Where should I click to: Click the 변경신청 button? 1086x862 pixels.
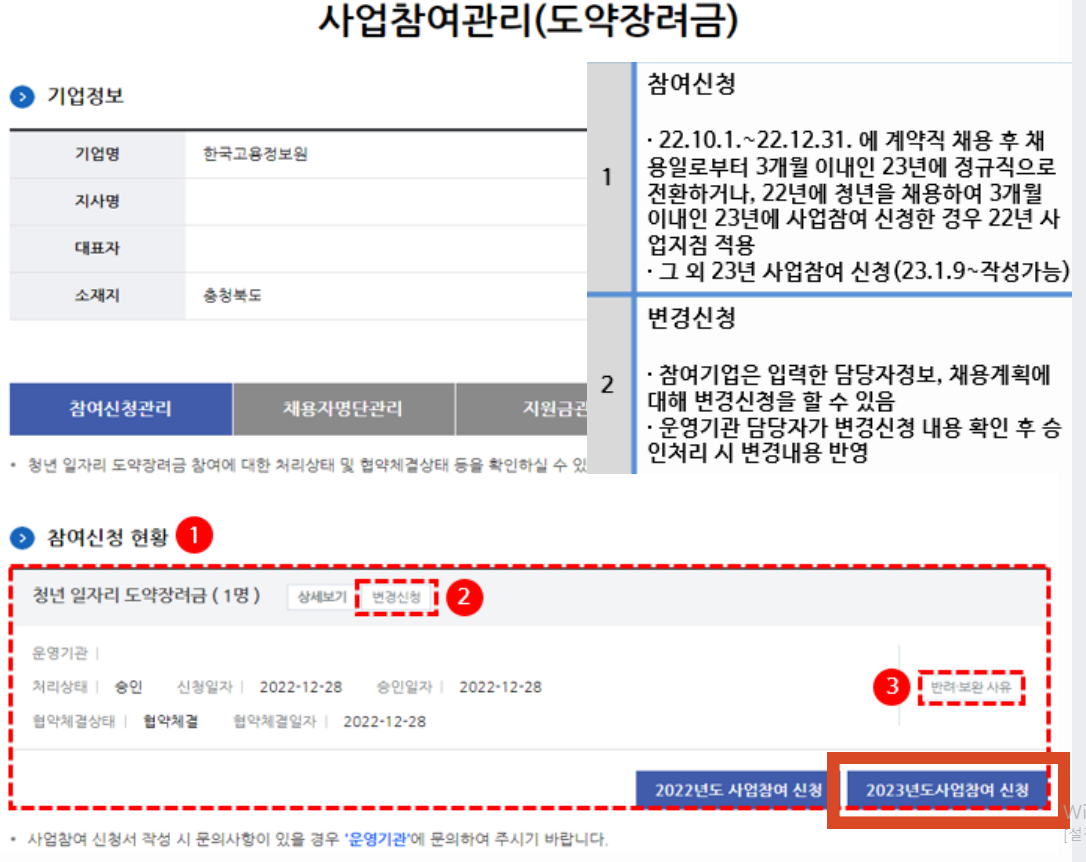(x=396, y=597)
